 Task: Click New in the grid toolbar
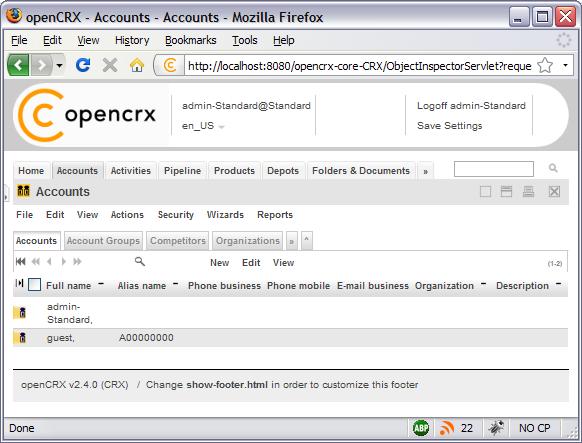219,263
